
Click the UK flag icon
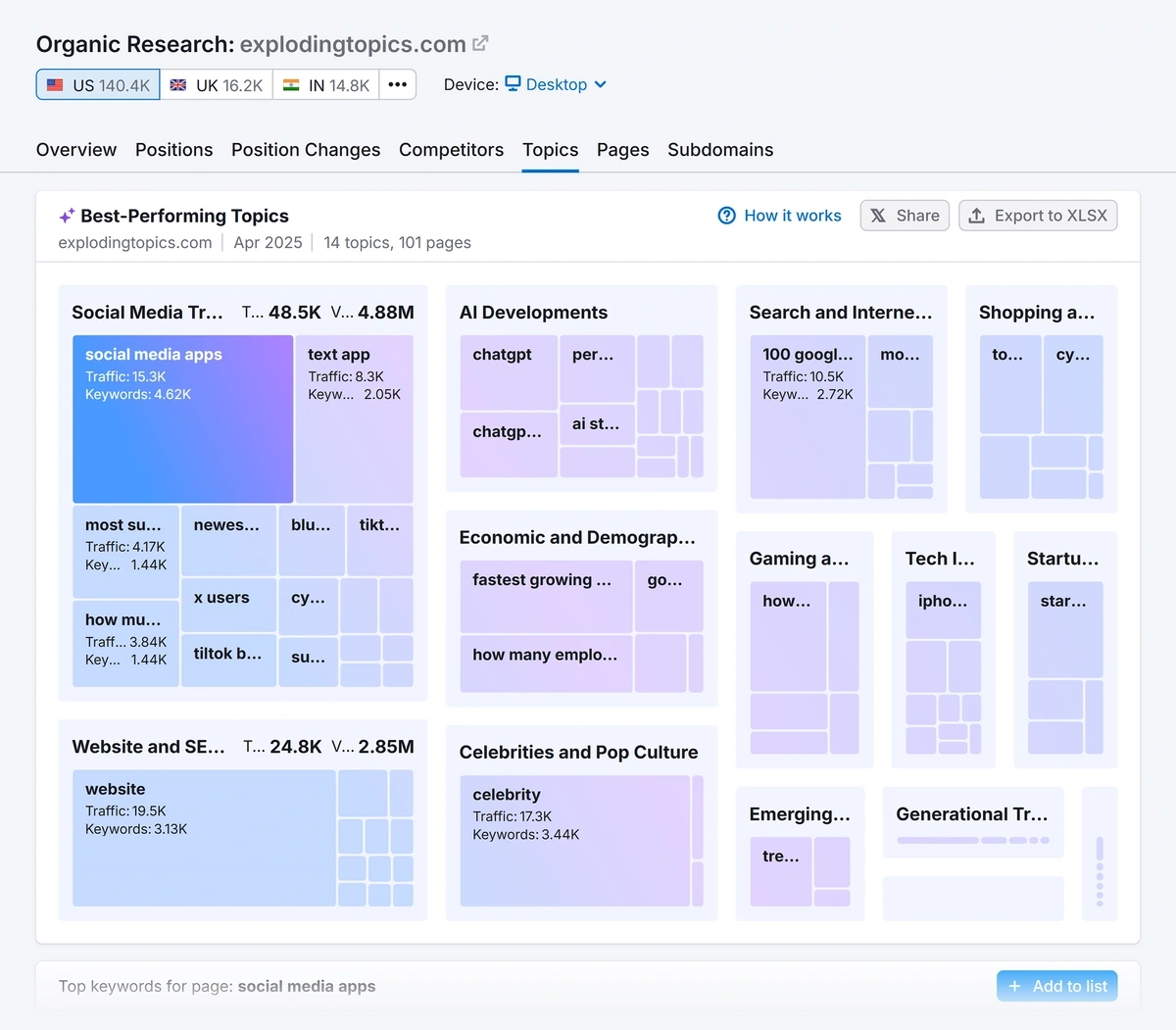[178, 85]
